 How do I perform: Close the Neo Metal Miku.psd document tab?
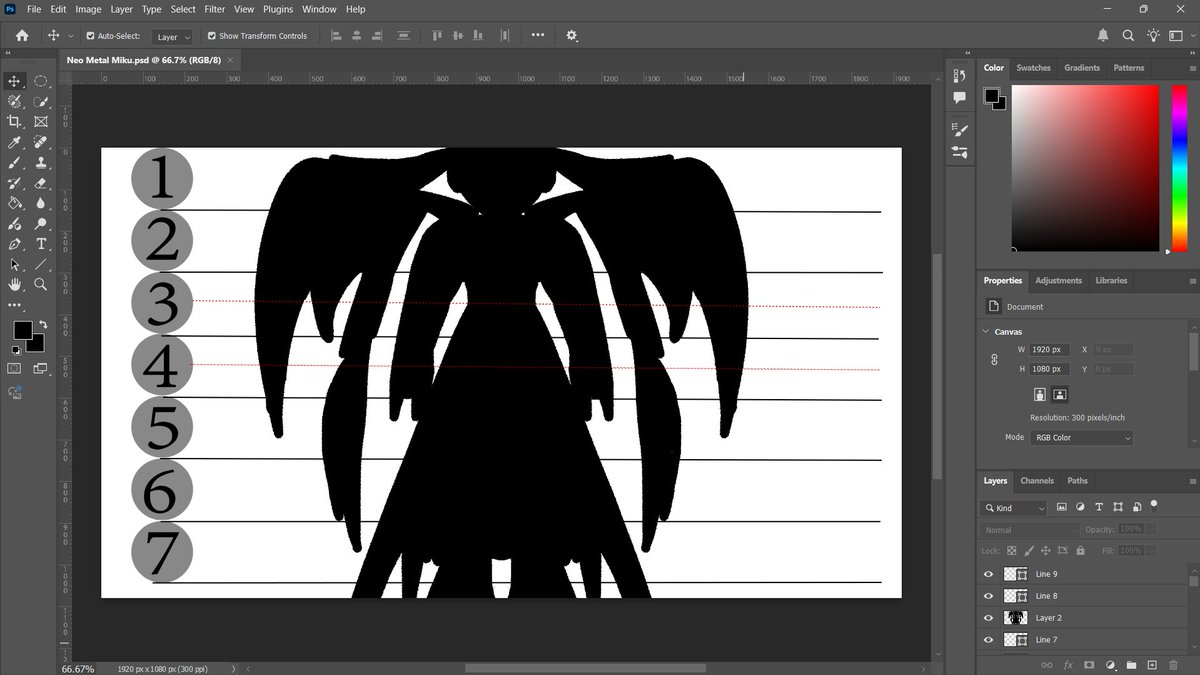coord(231,60)
